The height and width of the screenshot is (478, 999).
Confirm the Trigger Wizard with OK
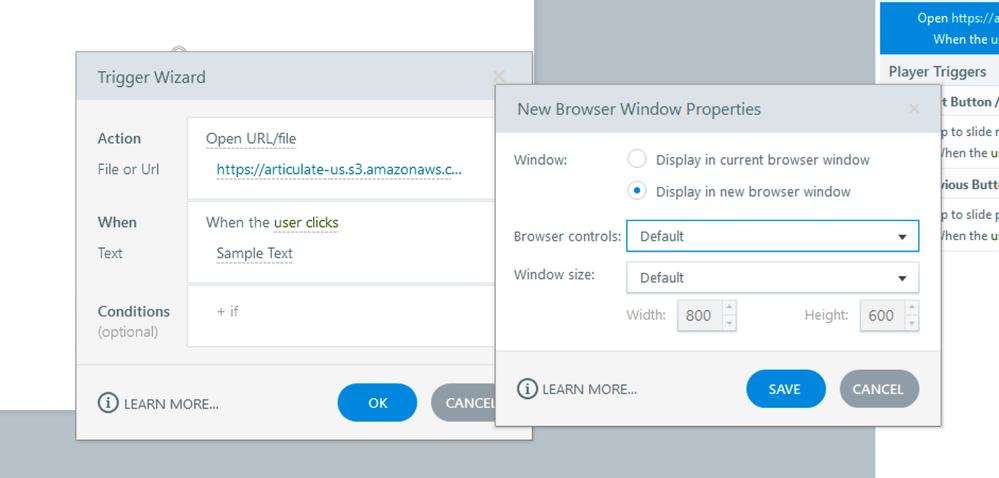click(377, 403)
